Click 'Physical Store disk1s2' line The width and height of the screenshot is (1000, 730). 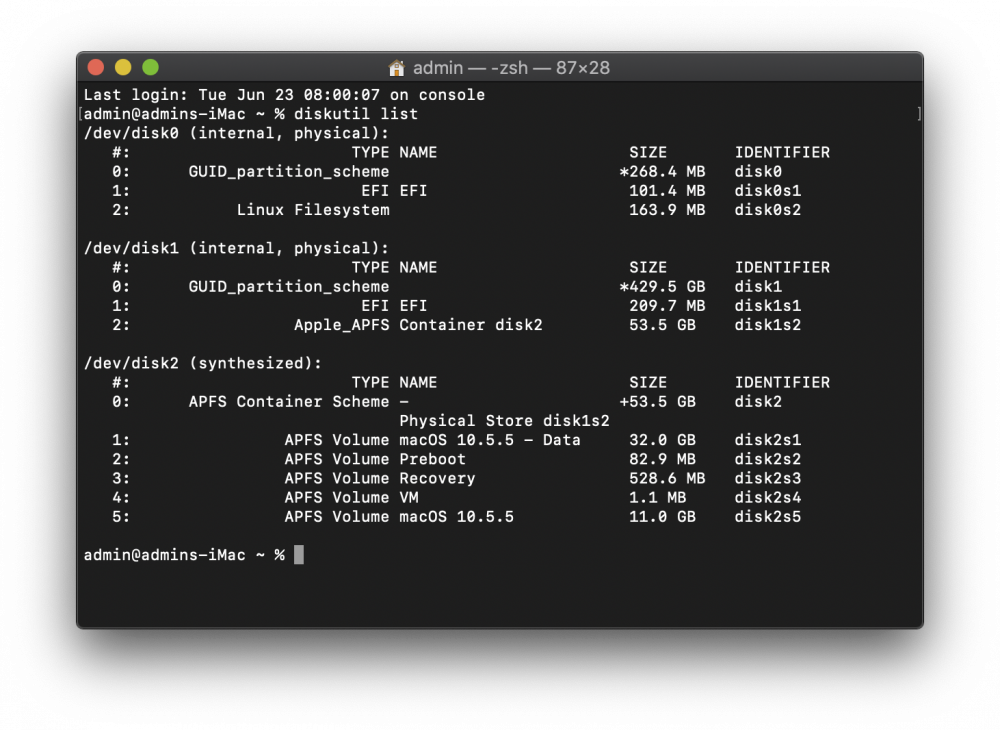click(504, 420)
